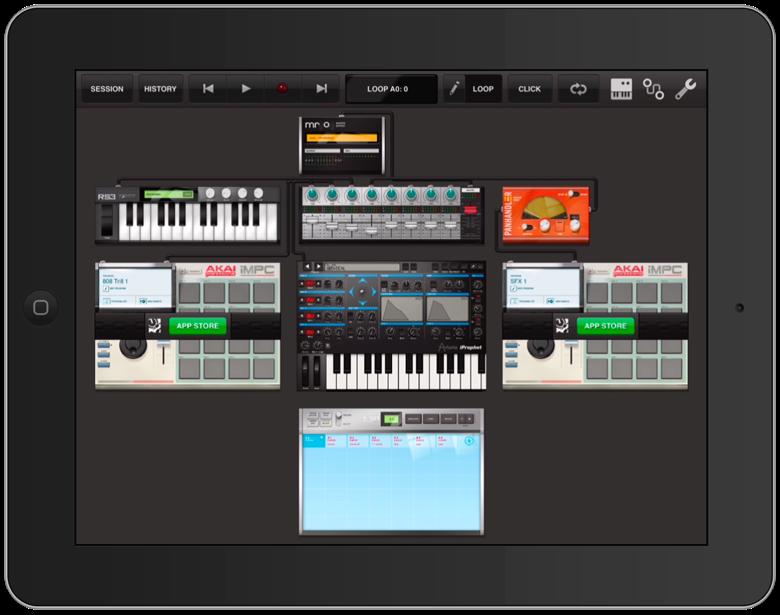Tap the right iMPC round data dial
The width and height of the screenshot is (780, 615).
(541, 347)
